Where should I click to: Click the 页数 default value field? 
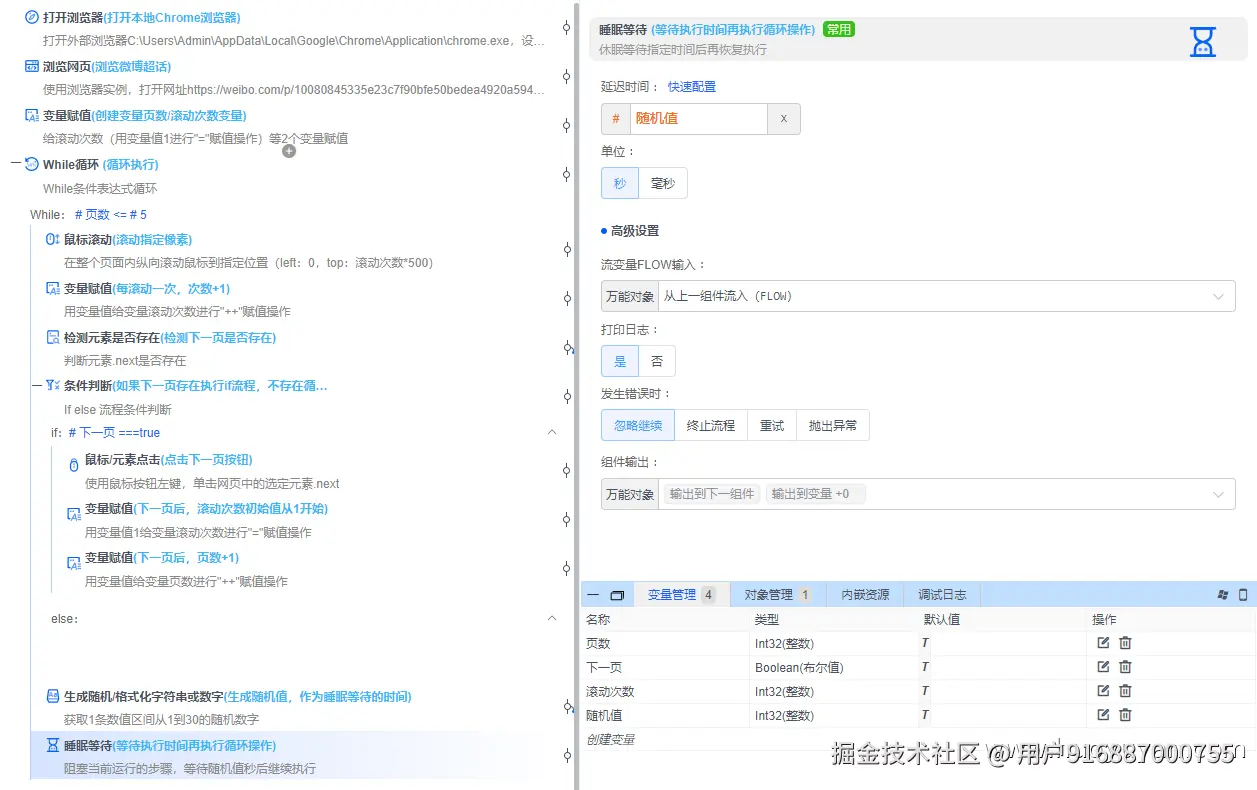tap(1003, 643)
